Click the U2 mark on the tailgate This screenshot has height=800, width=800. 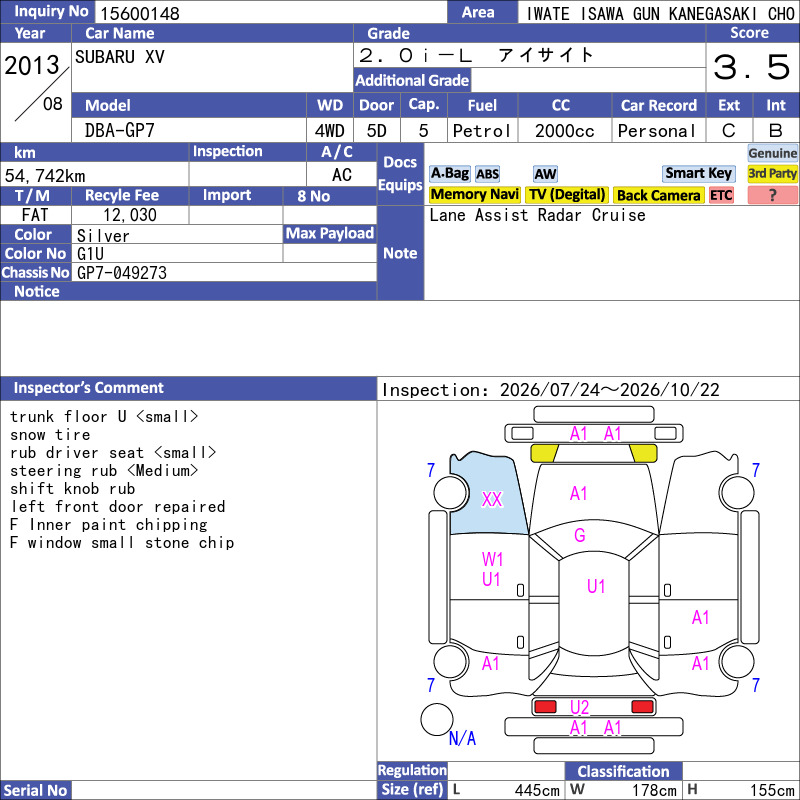[x=579, y=707]
